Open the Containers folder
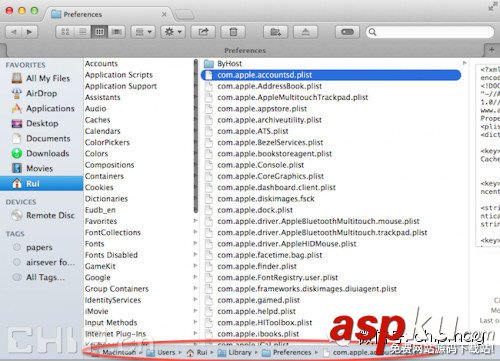Viewport: 500px width, 361px height. click(104, 176)
